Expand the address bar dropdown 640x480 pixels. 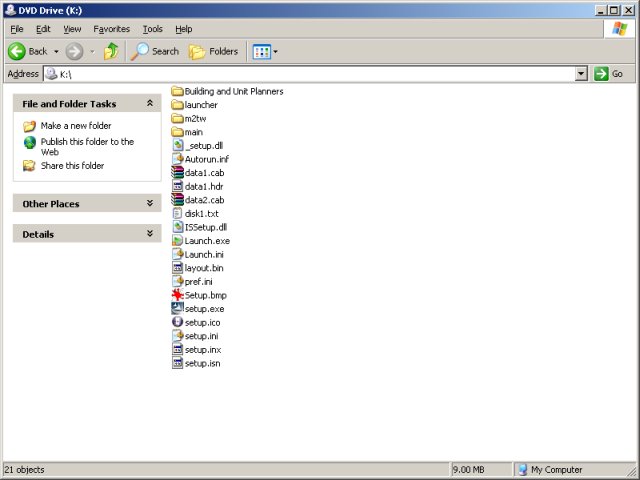point(581,74)
